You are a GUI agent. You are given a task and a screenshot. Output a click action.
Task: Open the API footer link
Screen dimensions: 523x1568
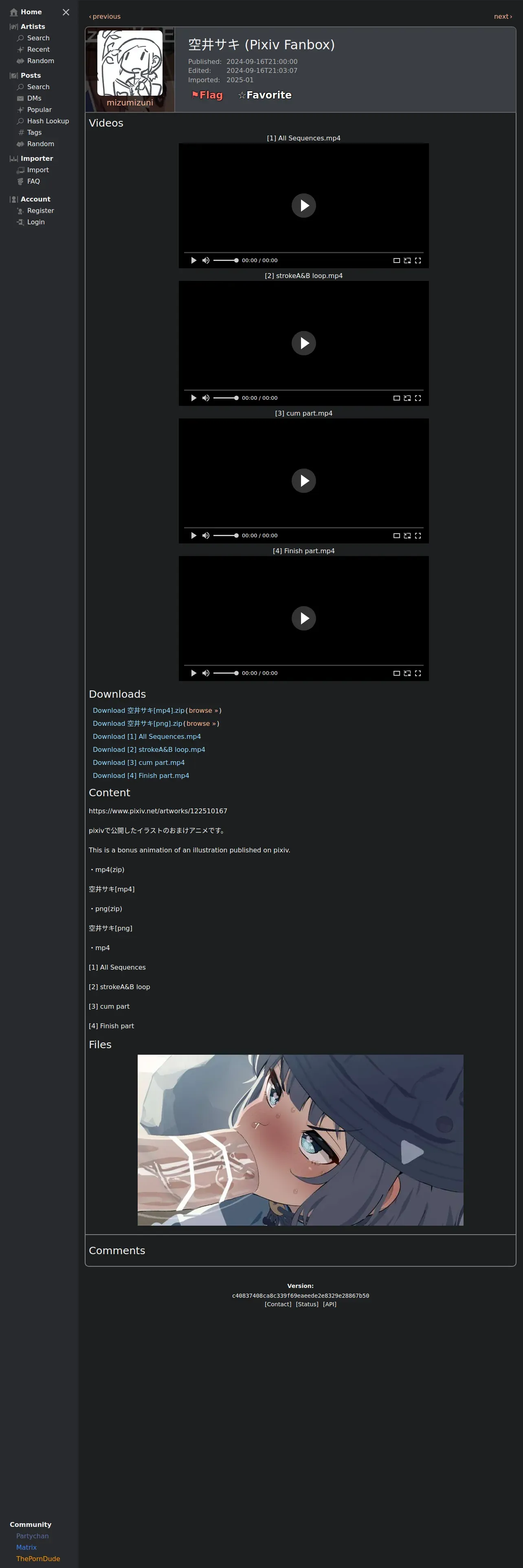click(x=330, y=1305)
